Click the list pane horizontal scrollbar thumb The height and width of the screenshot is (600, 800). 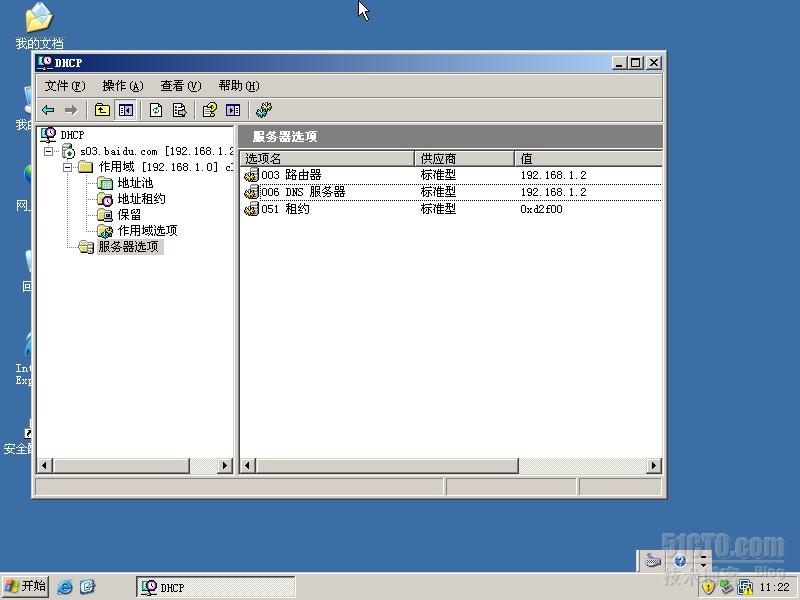387,465
